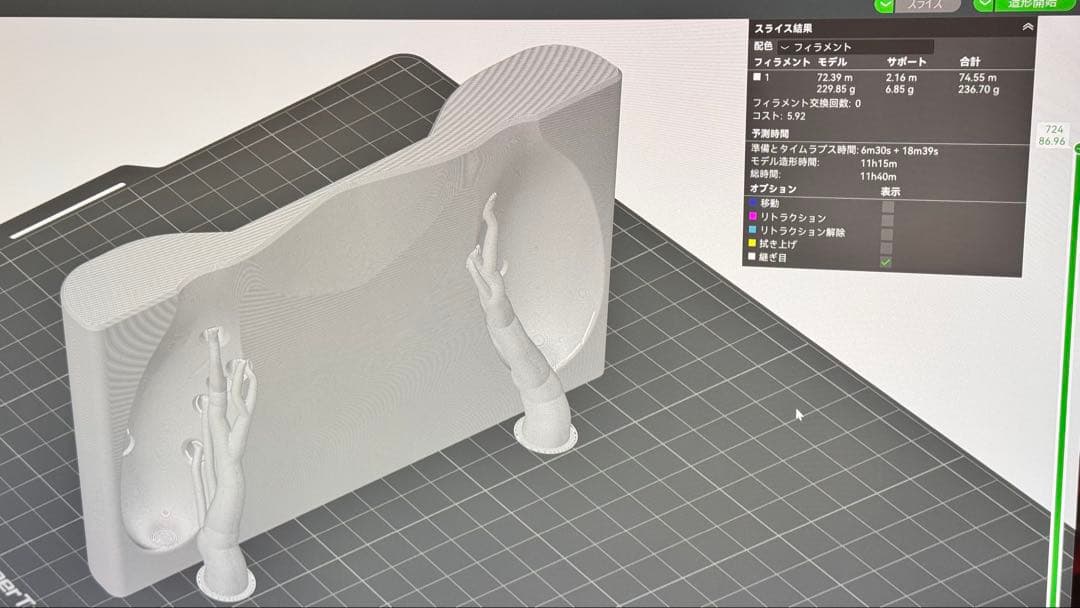Toggle 拭き上げ (Wipe) display checkbox
Viewport: 1080px width, 608px height.
tap(886, 248)
